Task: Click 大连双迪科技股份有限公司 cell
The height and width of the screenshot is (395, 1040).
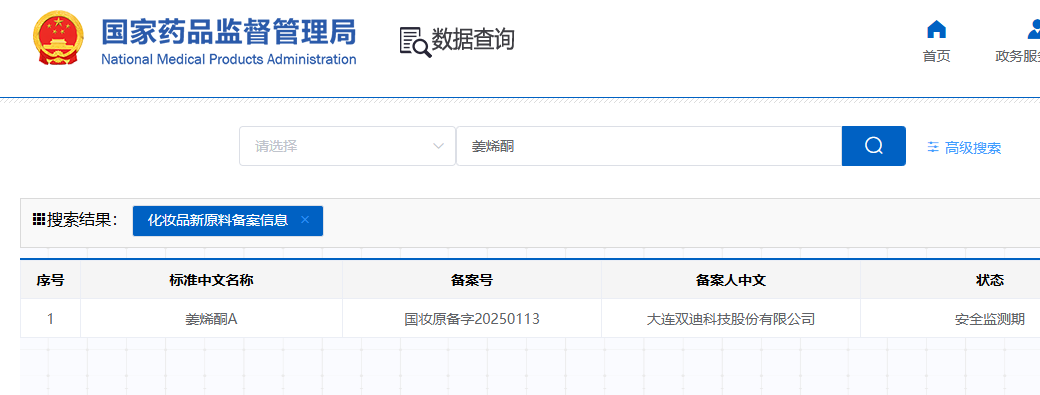Action: [731, 319]
